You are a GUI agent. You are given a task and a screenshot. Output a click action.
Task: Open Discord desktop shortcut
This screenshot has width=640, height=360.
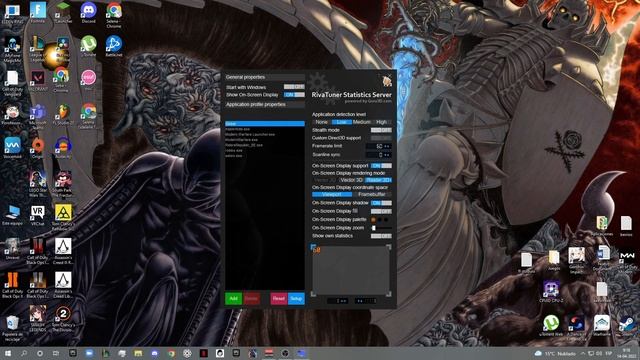point(88,13)
